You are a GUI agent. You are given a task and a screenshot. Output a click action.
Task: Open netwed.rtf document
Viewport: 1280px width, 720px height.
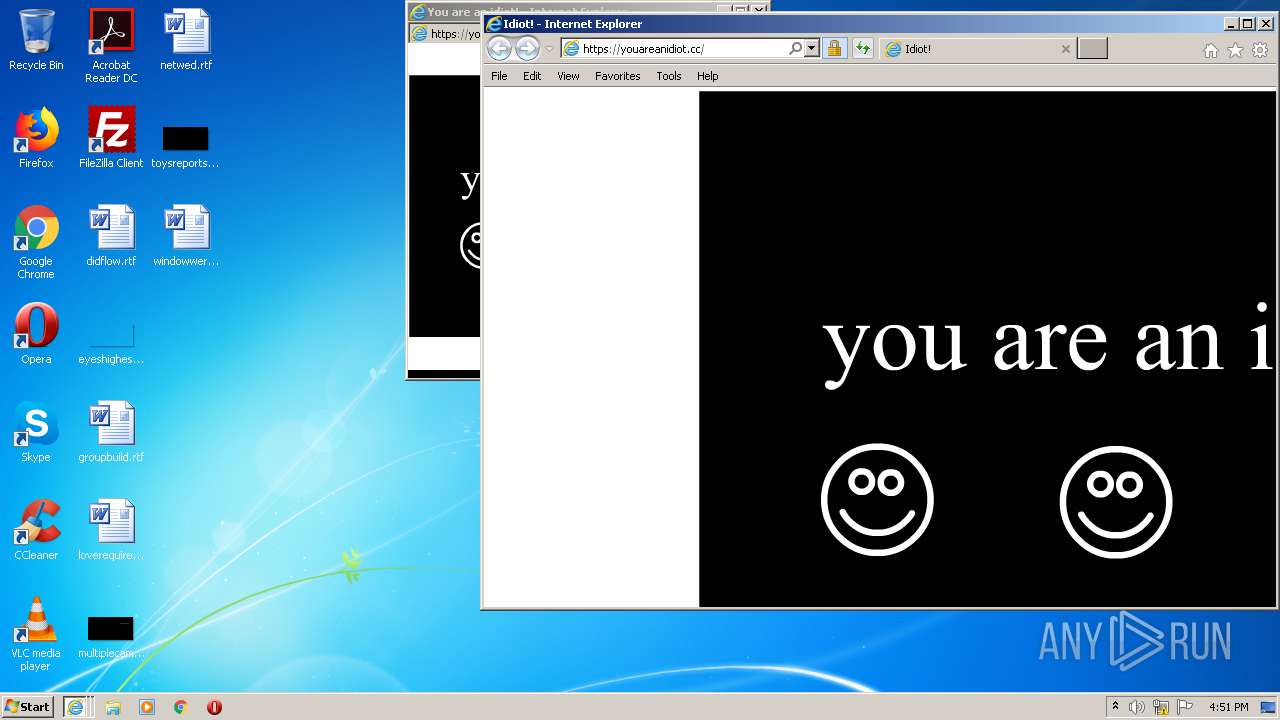pyautogui.click(x=186, y=40)
